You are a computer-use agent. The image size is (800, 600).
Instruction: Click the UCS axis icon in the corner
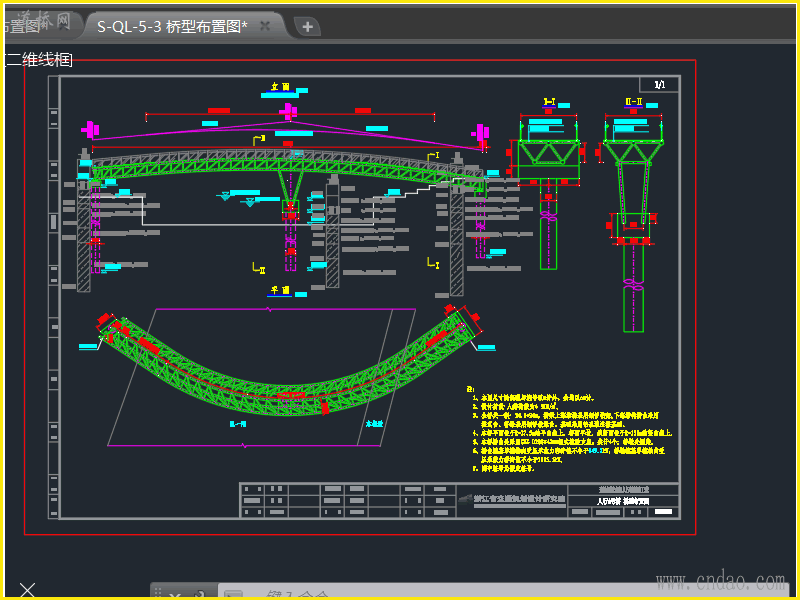pyautogui.click(x=27, y=590)
